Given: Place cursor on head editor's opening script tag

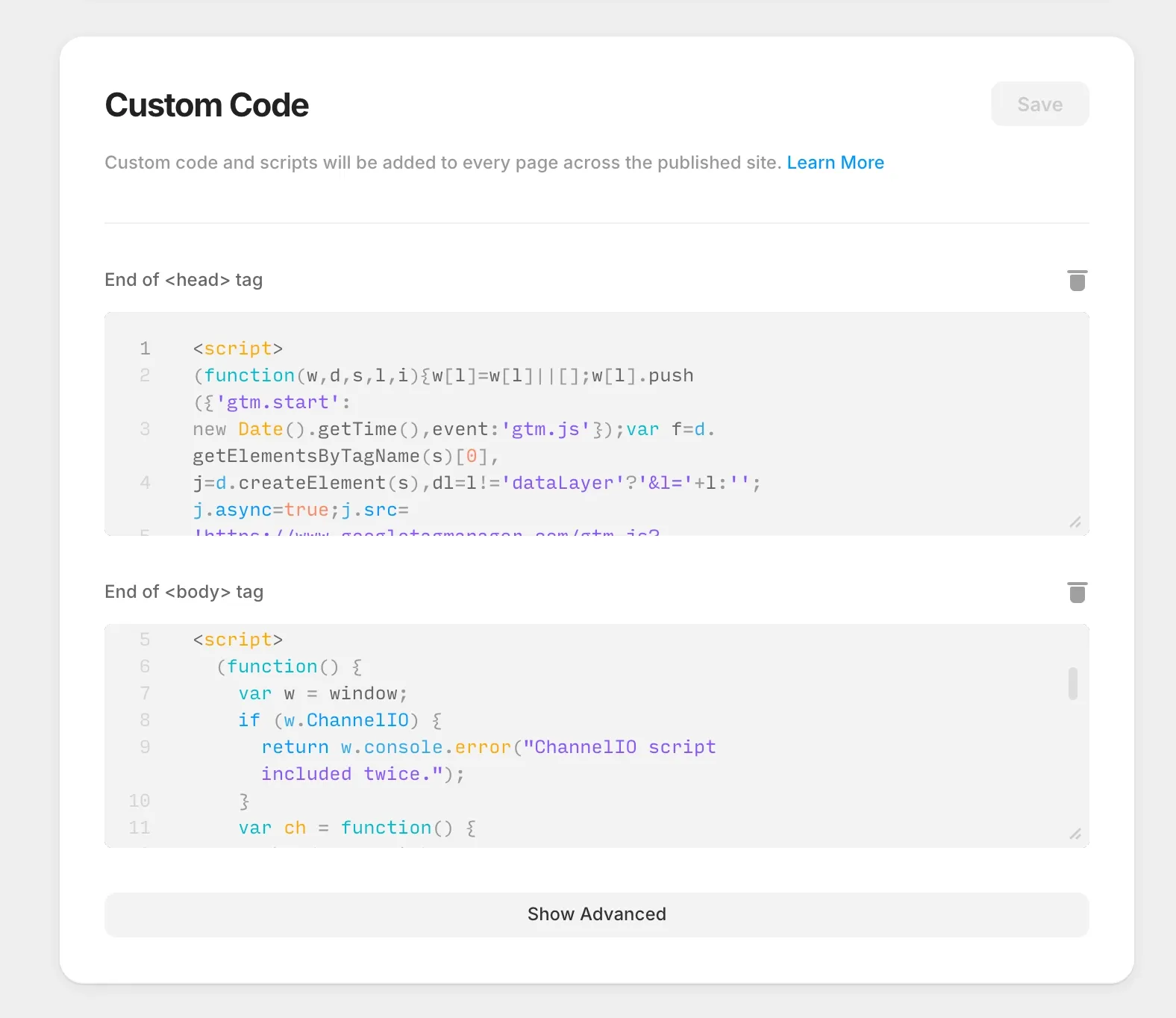Looking at the screenshot, I should pos(237,349).
